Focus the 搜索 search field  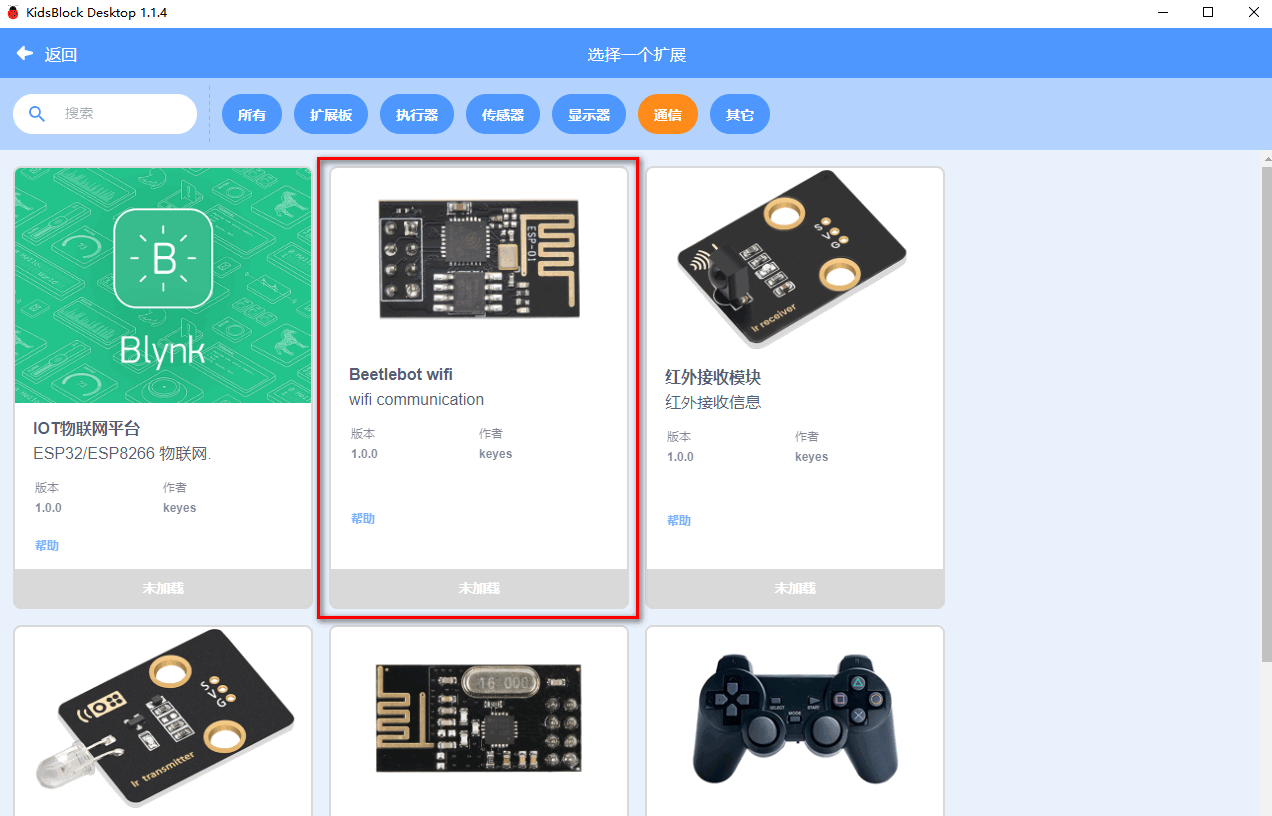tap(105, 114)
